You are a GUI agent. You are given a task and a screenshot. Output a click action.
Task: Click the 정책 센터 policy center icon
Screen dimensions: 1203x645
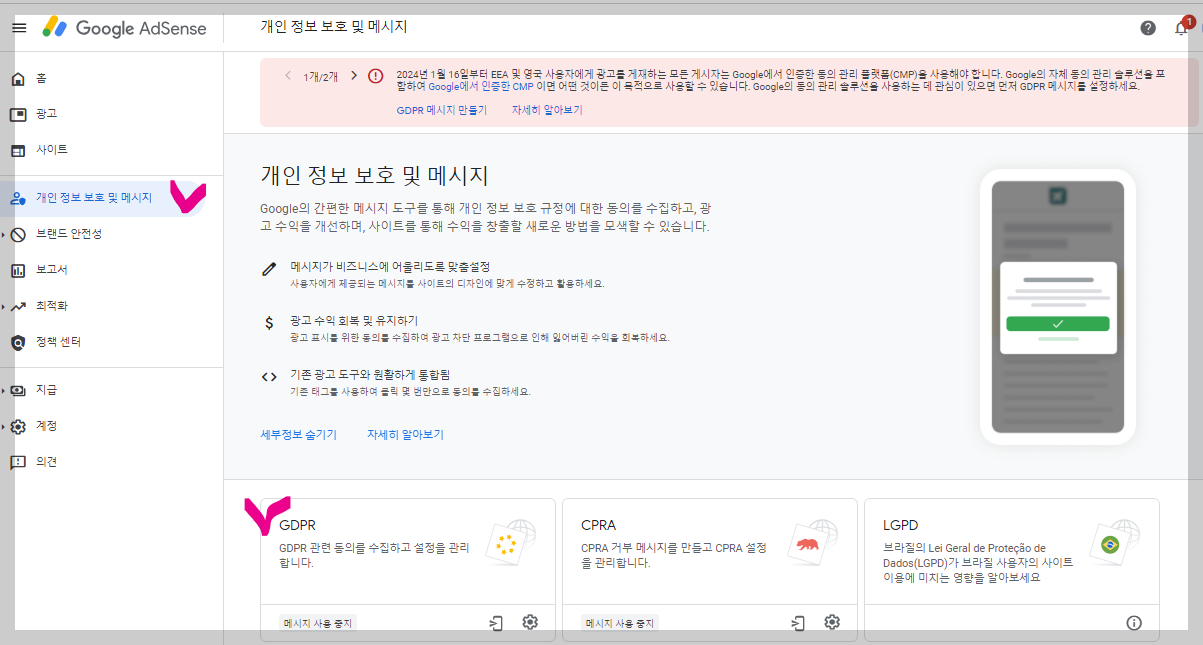(18, 341)
